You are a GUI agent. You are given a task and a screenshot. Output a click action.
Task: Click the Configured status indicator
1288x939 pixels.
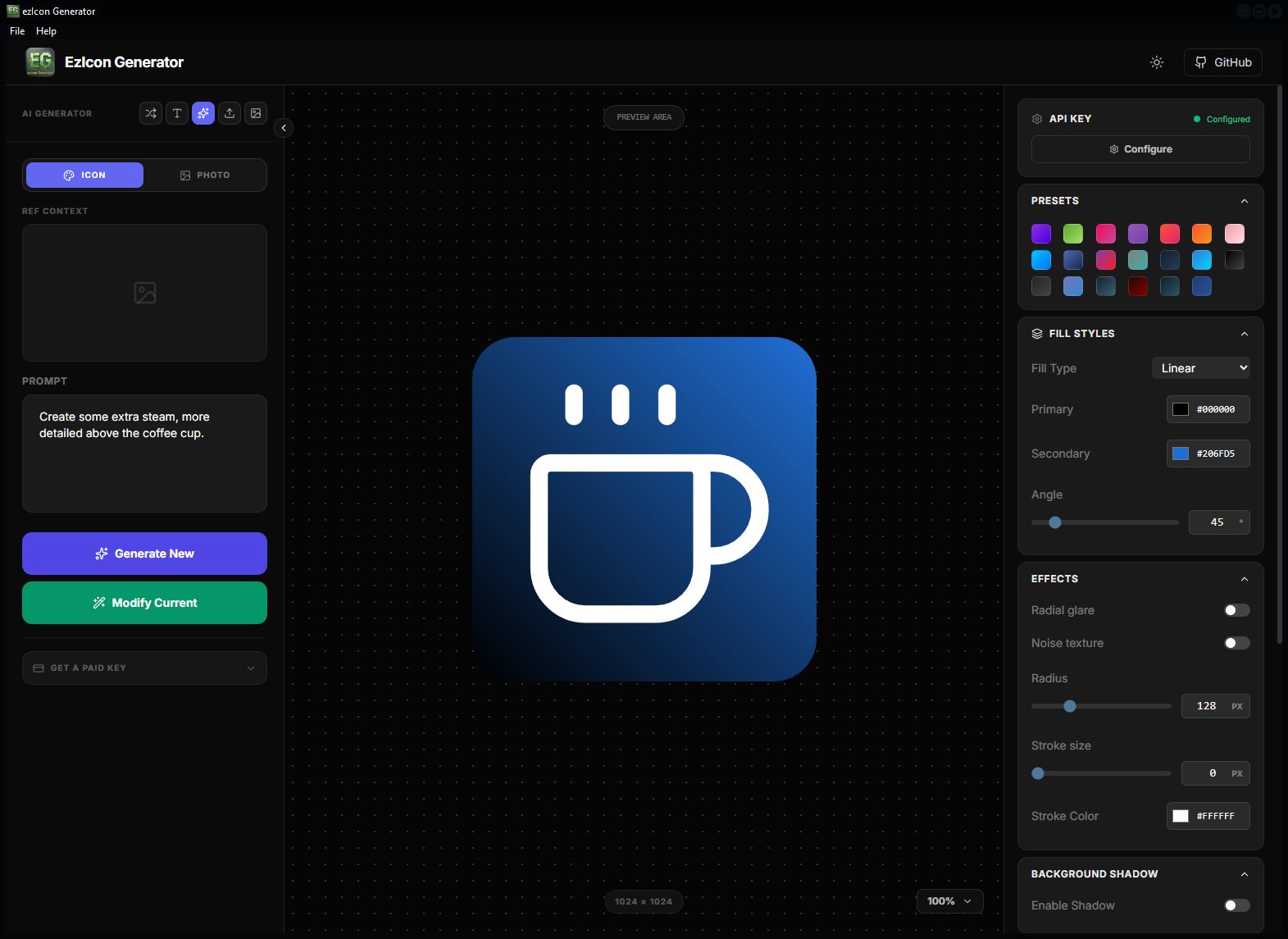[x=1222, y=119]
